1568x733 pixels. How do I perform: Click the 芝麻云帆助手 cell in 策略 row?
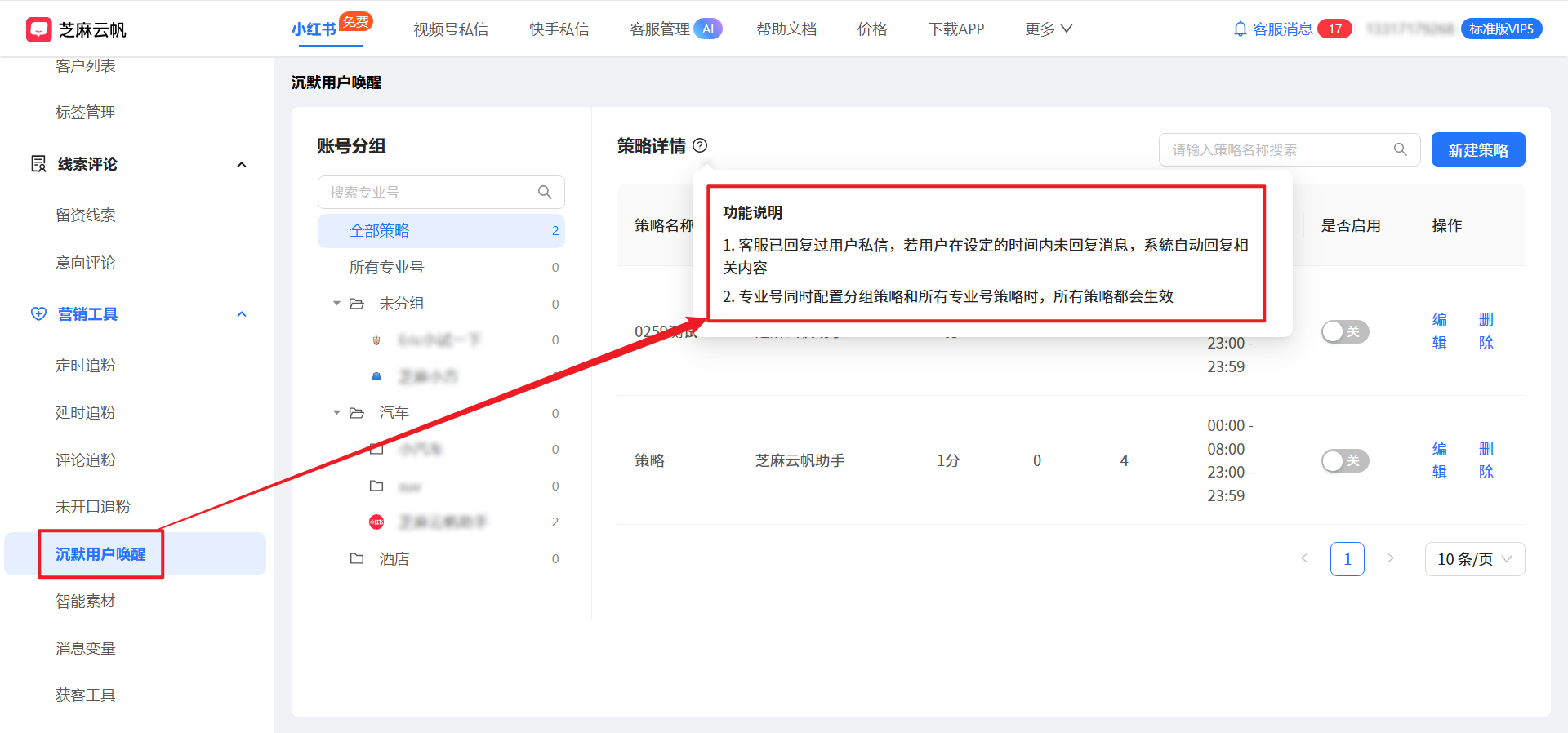click(x=800, y=461)
